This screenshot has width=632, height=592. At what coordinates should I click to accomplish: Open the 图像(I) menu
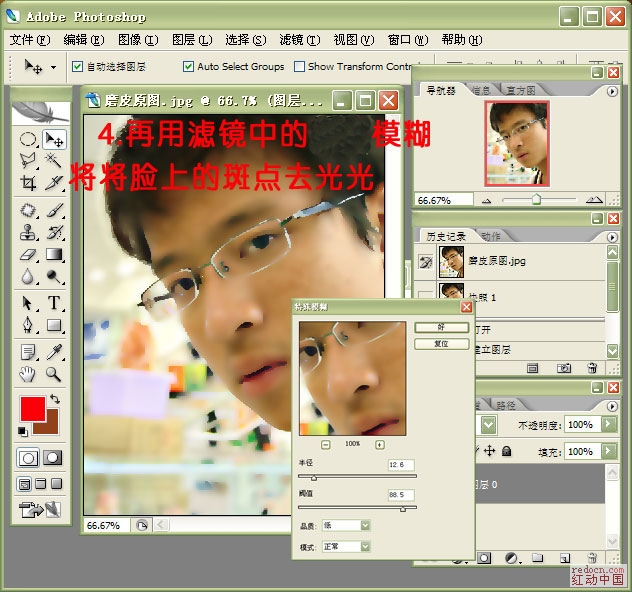point(138,39)
